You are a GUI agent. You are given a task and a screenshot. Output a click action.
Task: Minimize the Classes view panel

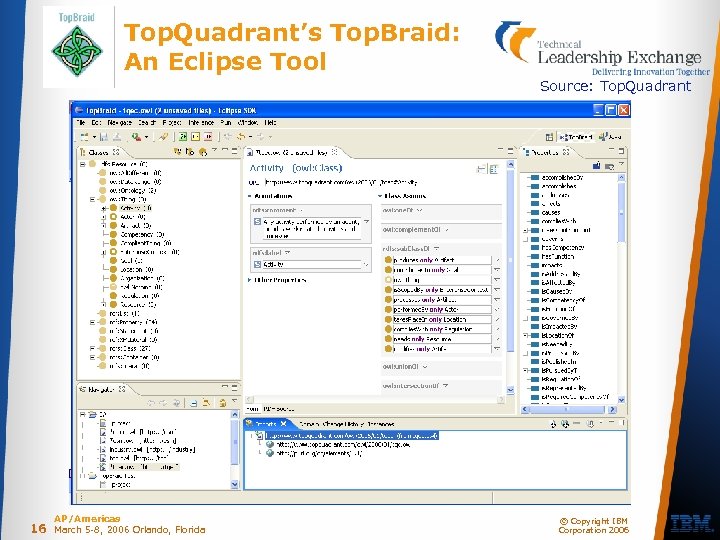click(x=225, y=150)
